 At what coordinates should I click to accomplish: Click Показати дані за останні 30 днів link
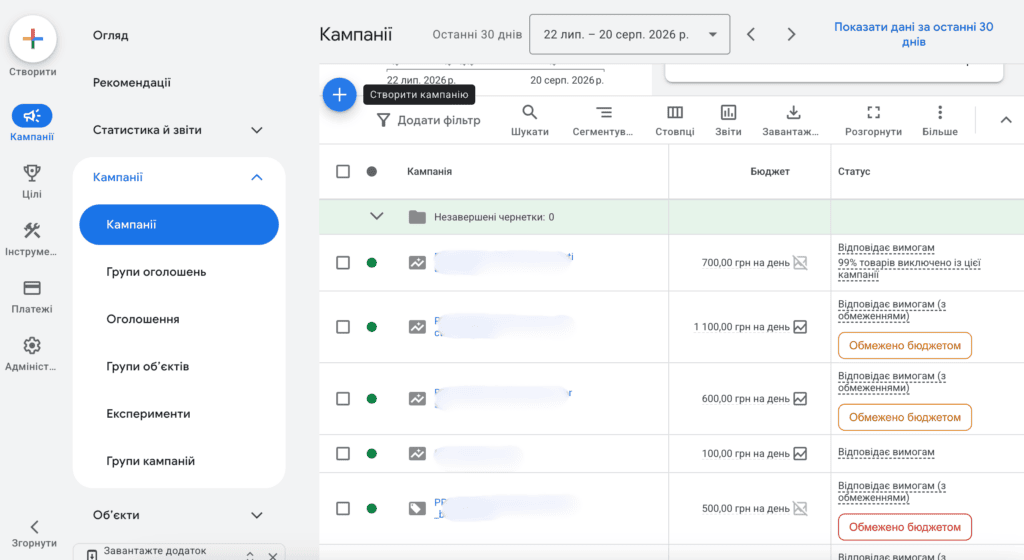[914, 34]
